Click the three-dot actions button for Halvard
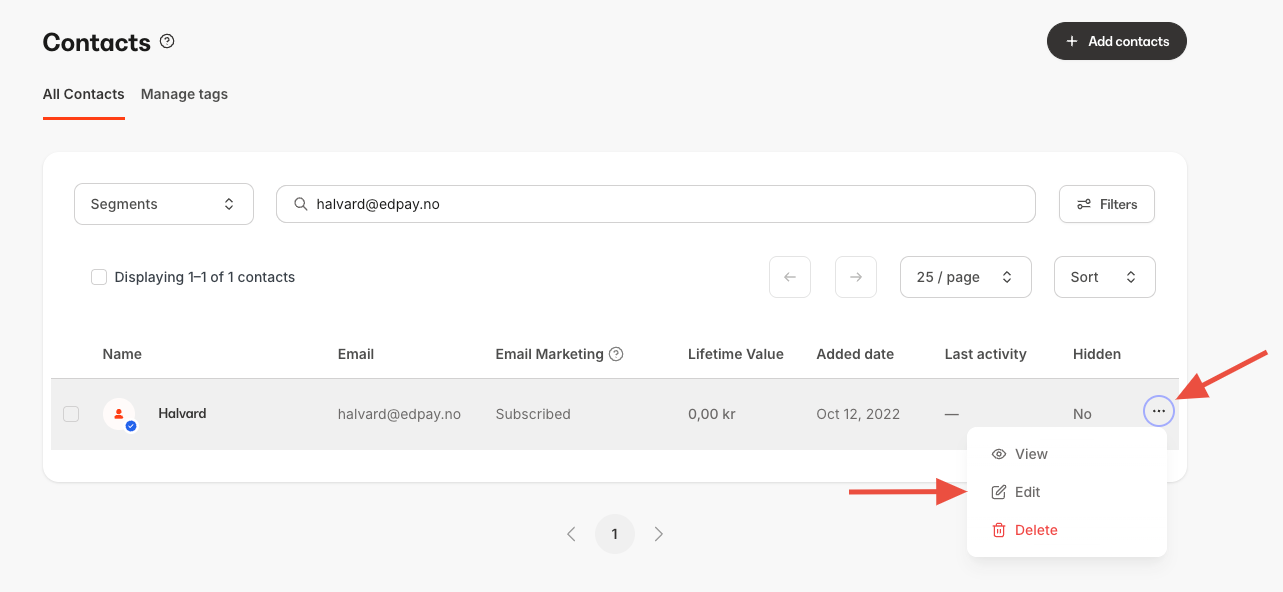The width and height of the screenshot is (1283, 592). click(x=1159, y=412)
